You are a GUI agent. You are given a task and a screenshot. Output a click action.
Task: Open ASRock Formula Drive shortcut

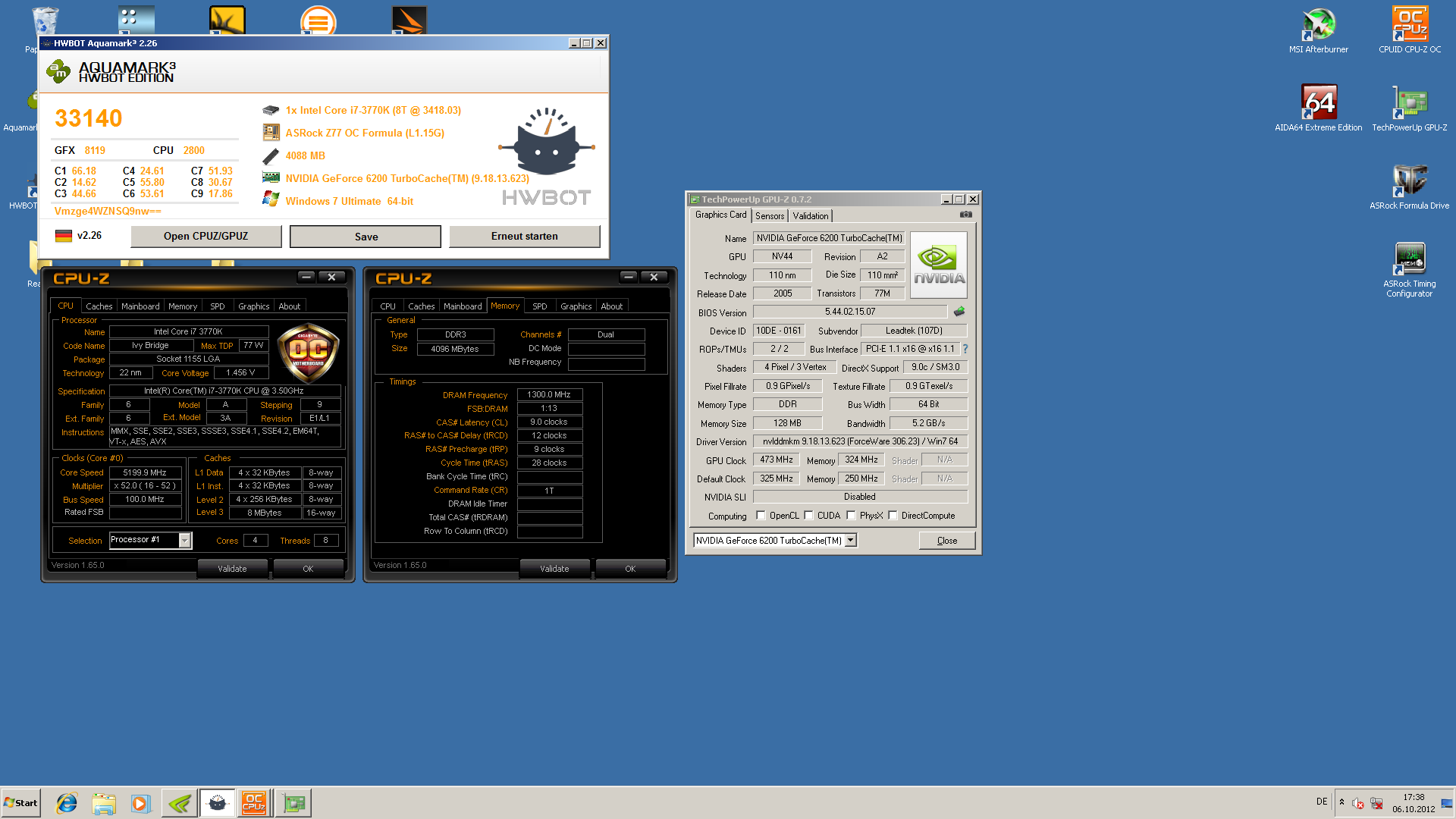(x=1410, y=187)
